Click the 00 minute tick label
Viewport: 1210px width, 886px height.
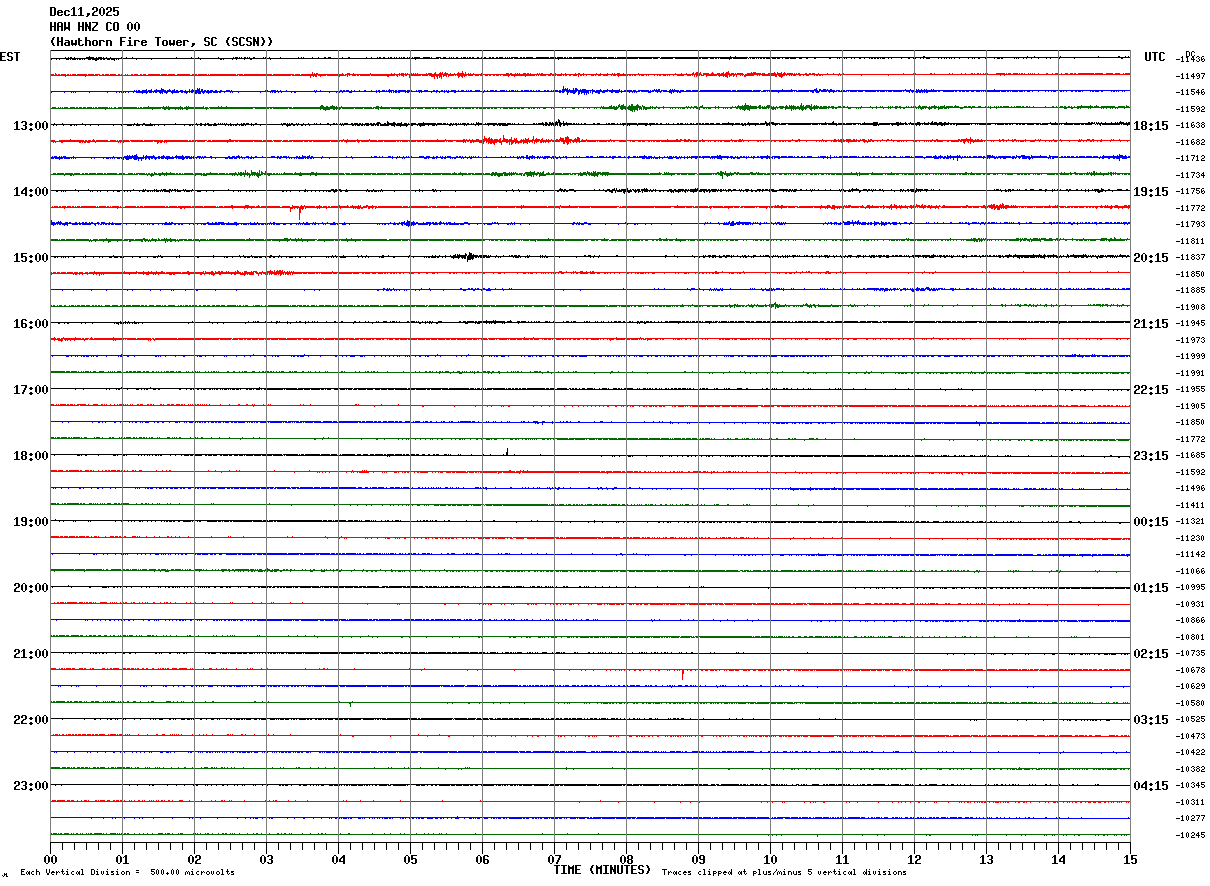pyautogui.click(x=51, y=859)
